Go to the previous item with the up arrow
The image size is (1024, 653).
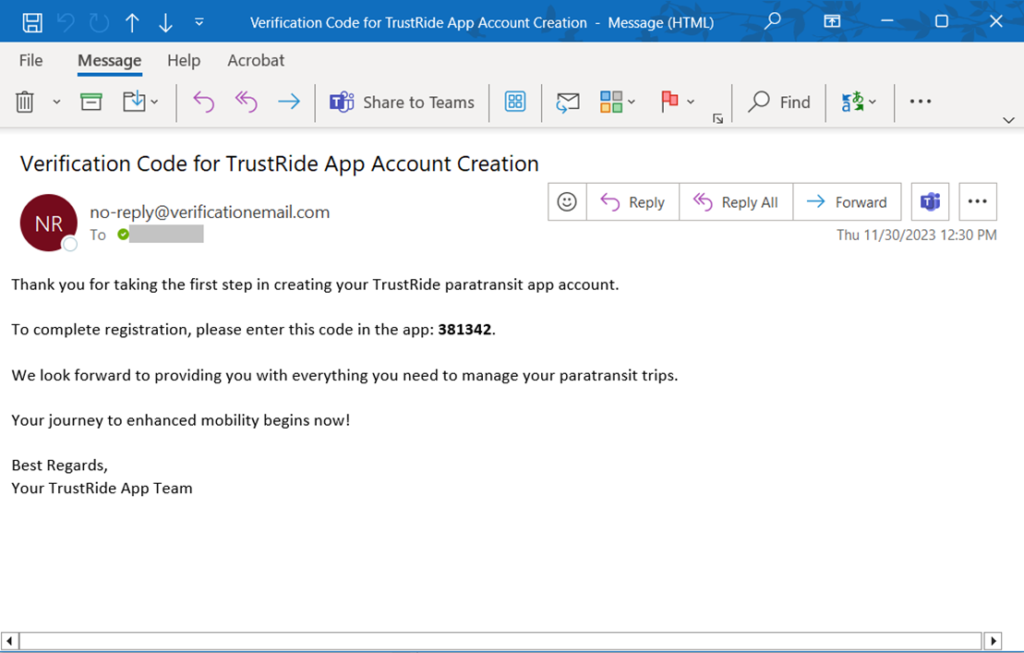132,22
